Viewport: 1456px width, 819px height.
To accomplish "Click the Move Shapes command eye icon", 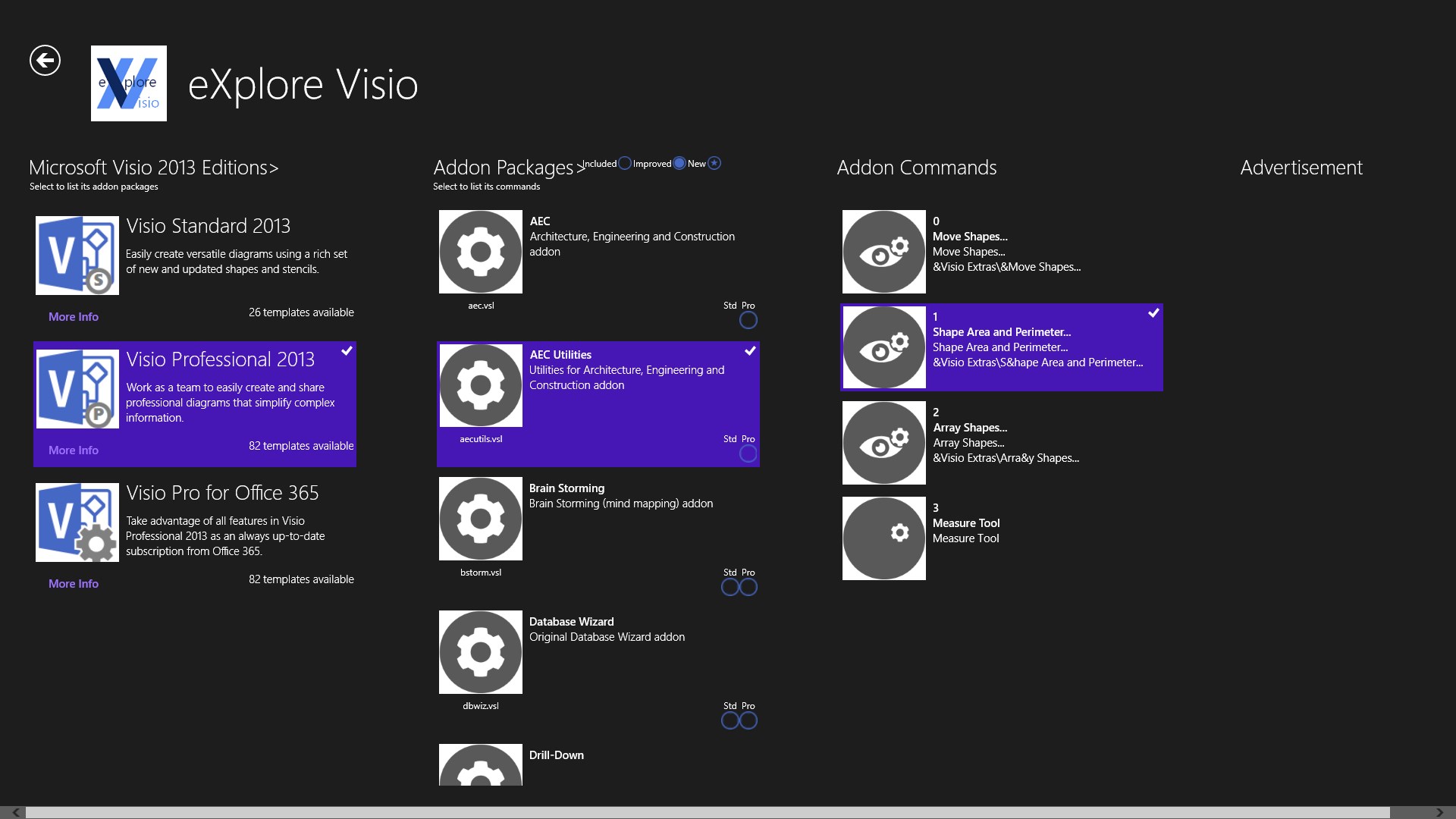I will [x=883, y=251].
